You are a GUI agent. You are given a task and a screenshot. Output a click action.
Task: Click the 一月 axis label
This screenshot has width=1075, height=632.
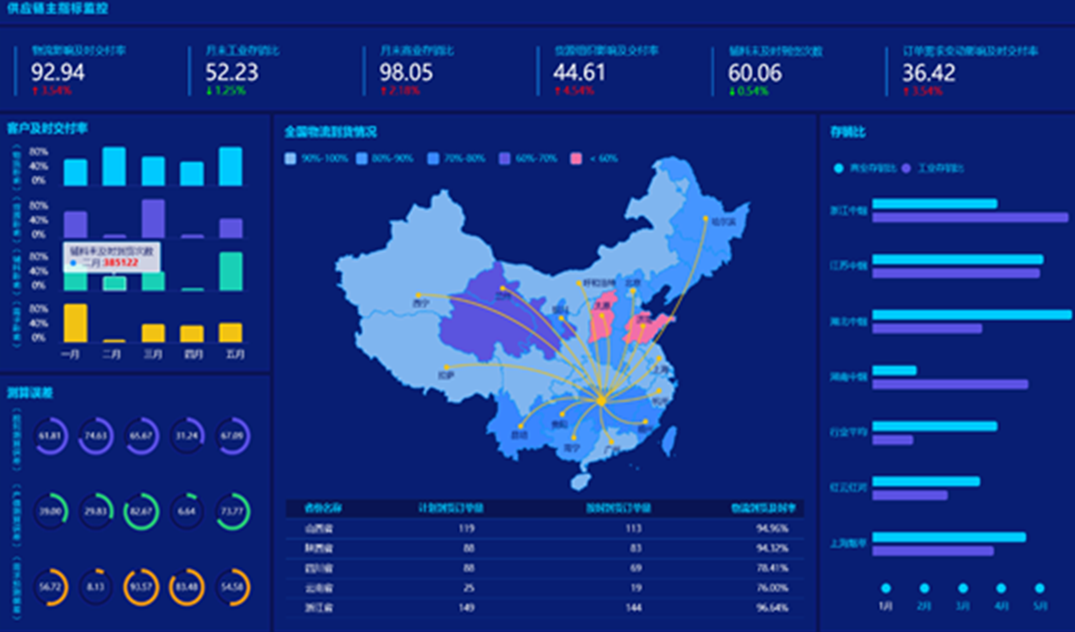pyautogui.click(x=71, y=354)
